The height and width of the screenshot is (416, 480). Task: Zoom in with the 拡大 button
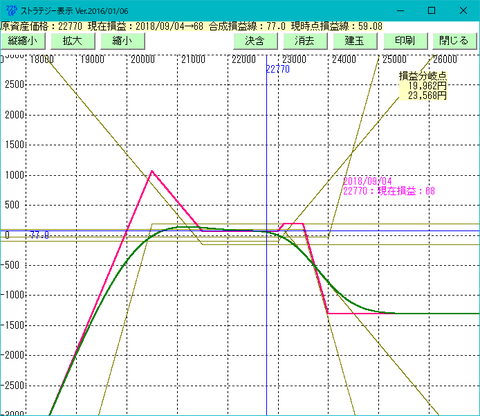tap(73, 41)
